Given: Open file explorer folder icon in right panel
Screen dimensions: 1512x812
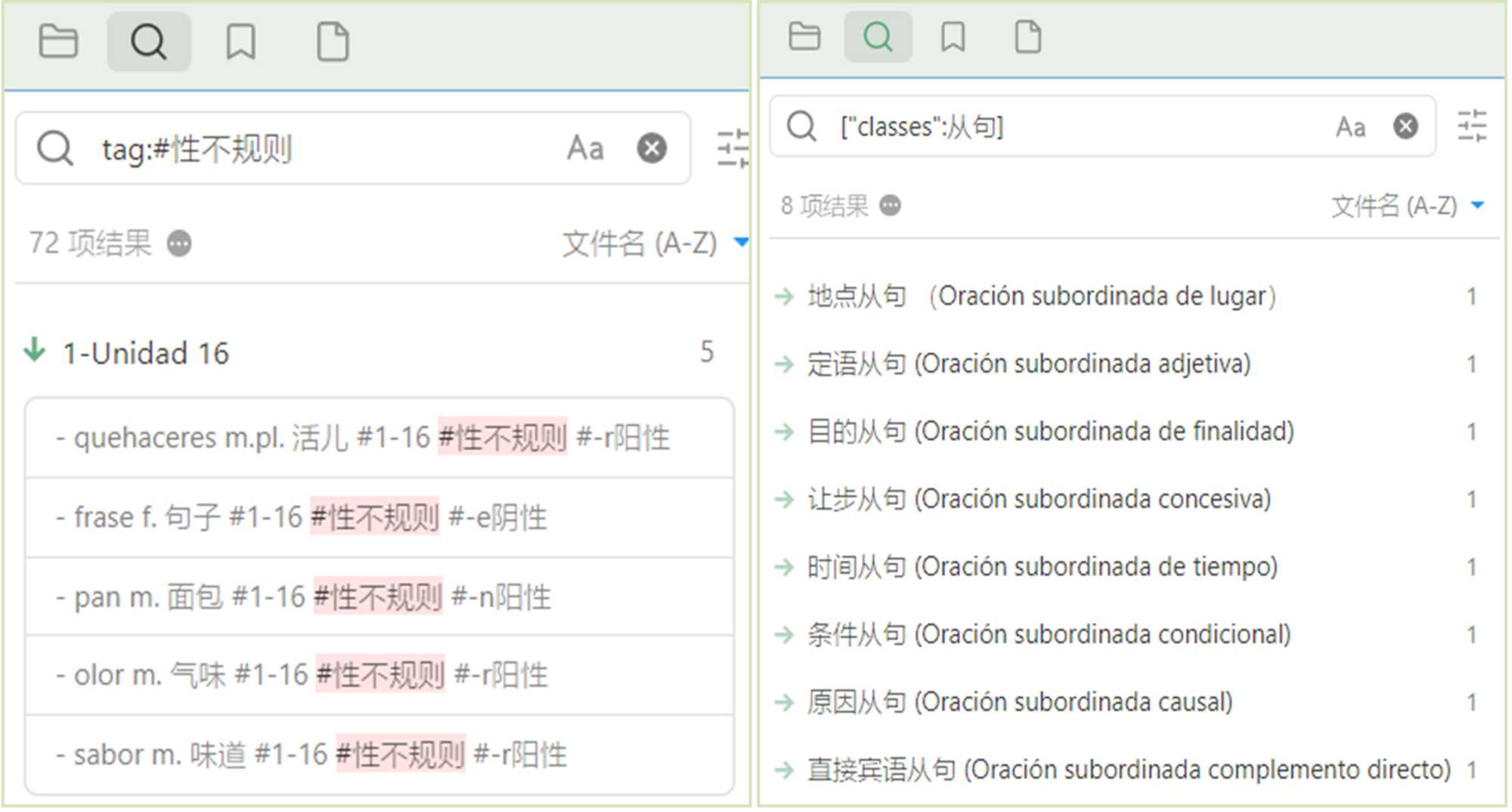Looking at the screenshot, I should click(804, 36).
